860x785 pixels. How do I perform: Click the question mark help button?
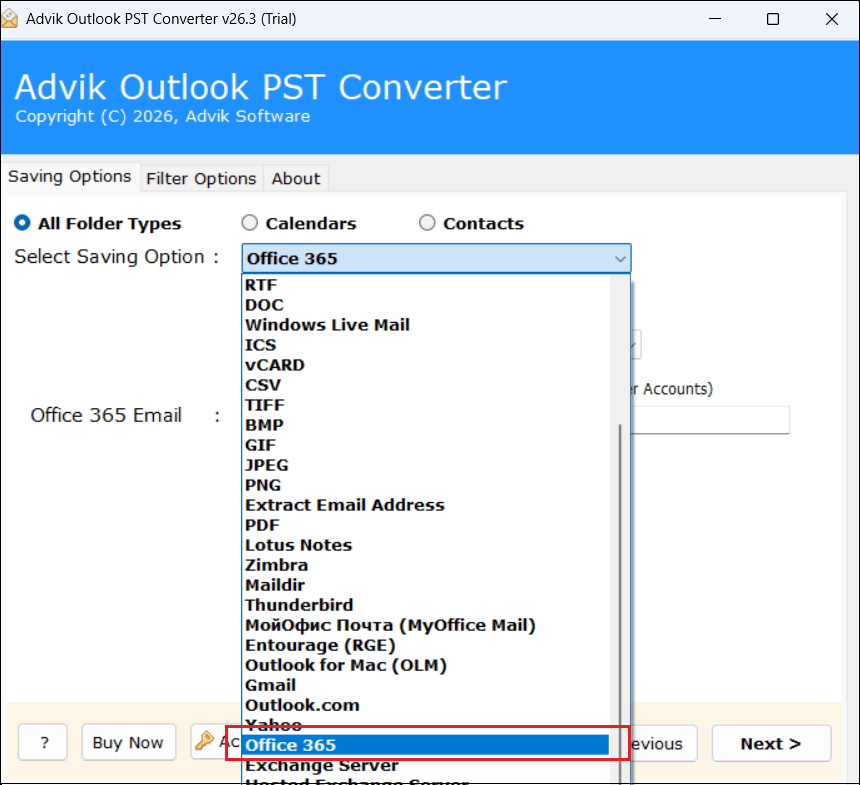(43, 743)
